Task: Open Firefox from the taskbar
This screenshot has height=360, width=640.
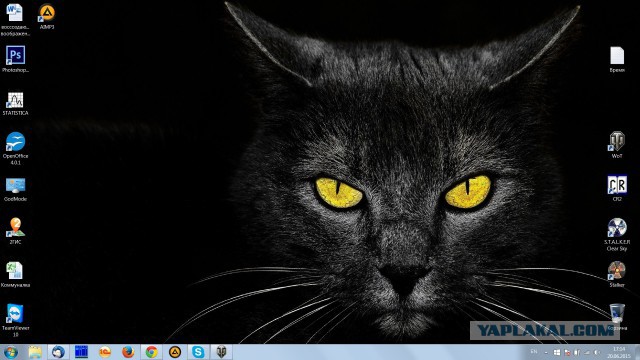Action: (x=128, y=352)
